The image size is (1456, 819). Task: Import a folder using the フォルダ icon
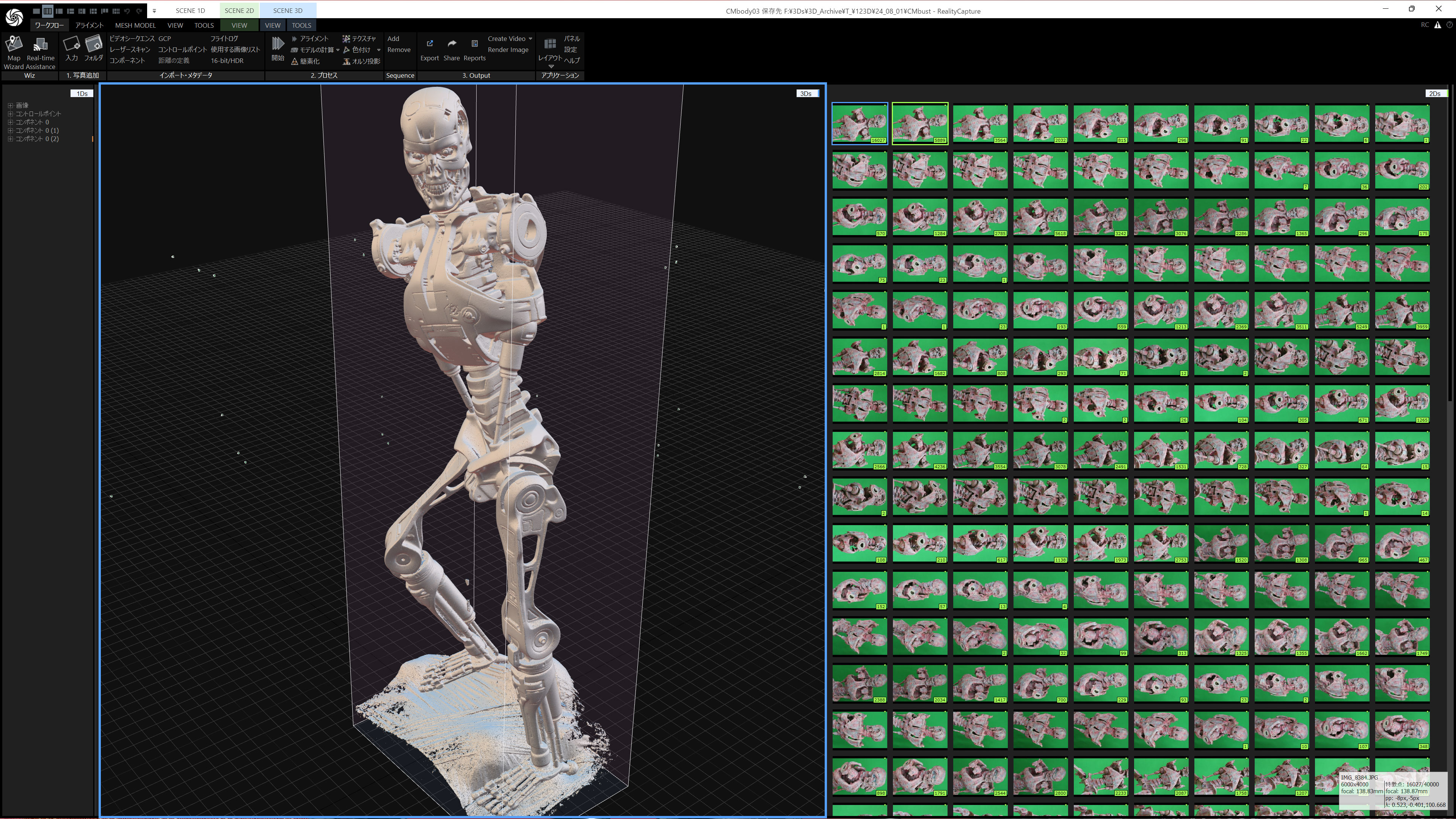coord(94,49)
